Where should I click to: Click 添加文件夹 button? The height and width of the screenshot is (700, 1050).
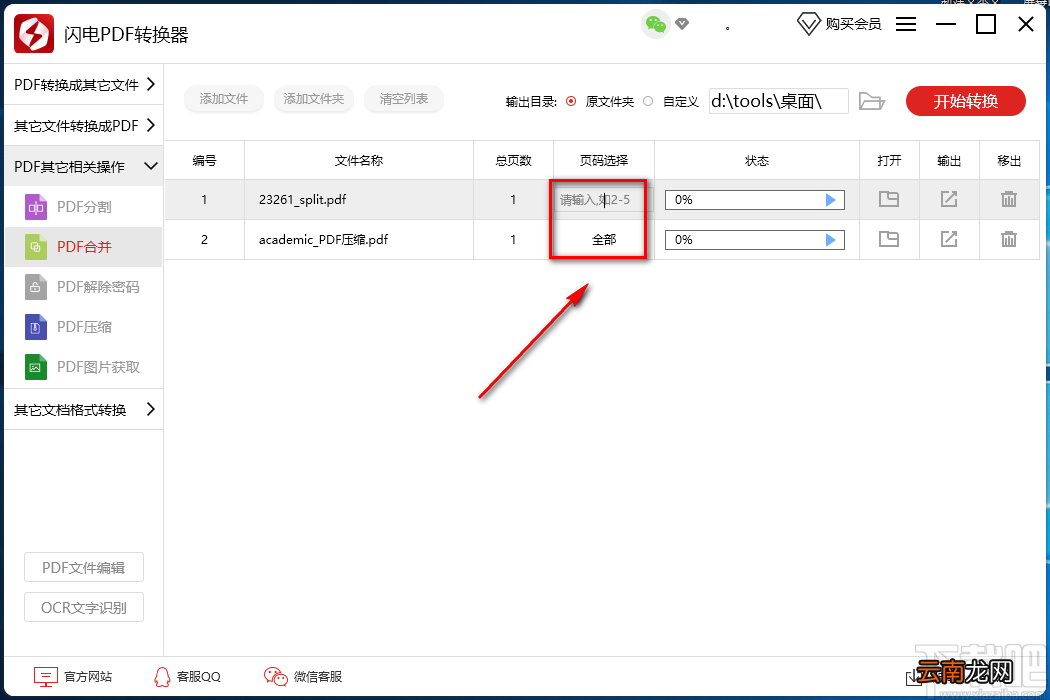[x=313, y=99]
